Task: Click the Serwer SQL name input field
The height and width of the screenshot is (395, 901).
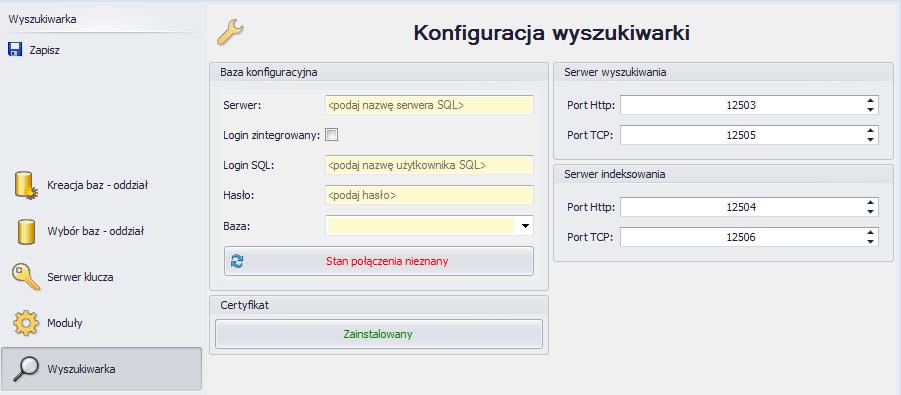Action: 429,105
